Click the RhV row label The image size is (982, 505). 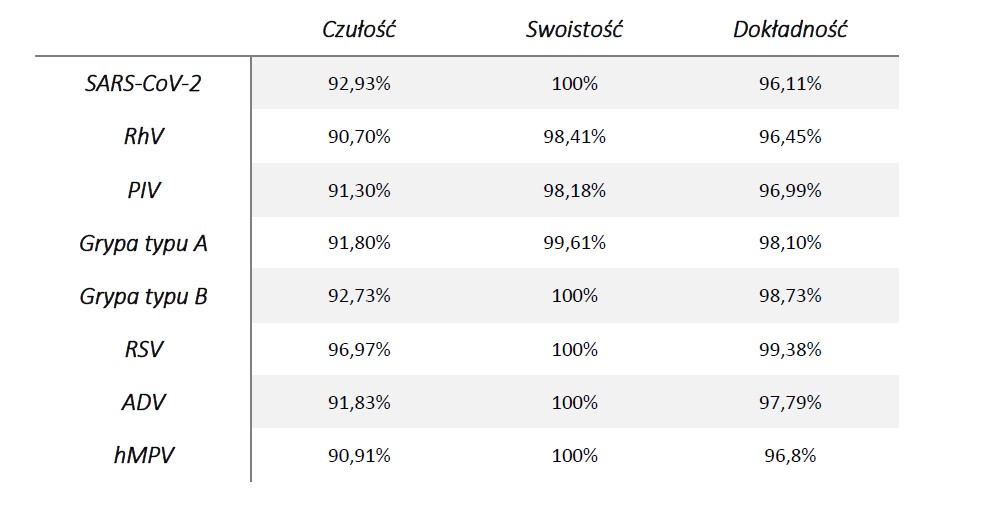(x=143, y=137)
